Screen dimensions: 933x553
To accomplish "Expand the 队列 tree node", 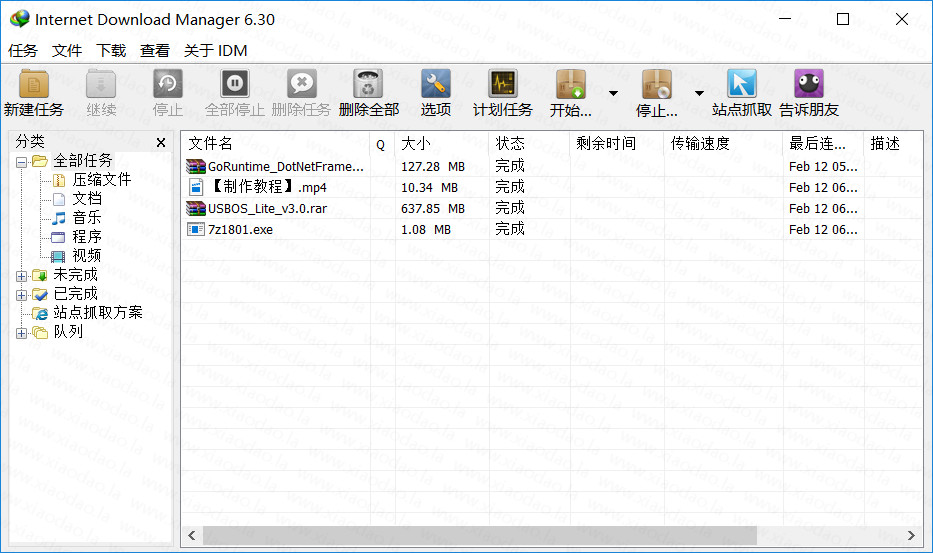I will [x=21, y=333].
